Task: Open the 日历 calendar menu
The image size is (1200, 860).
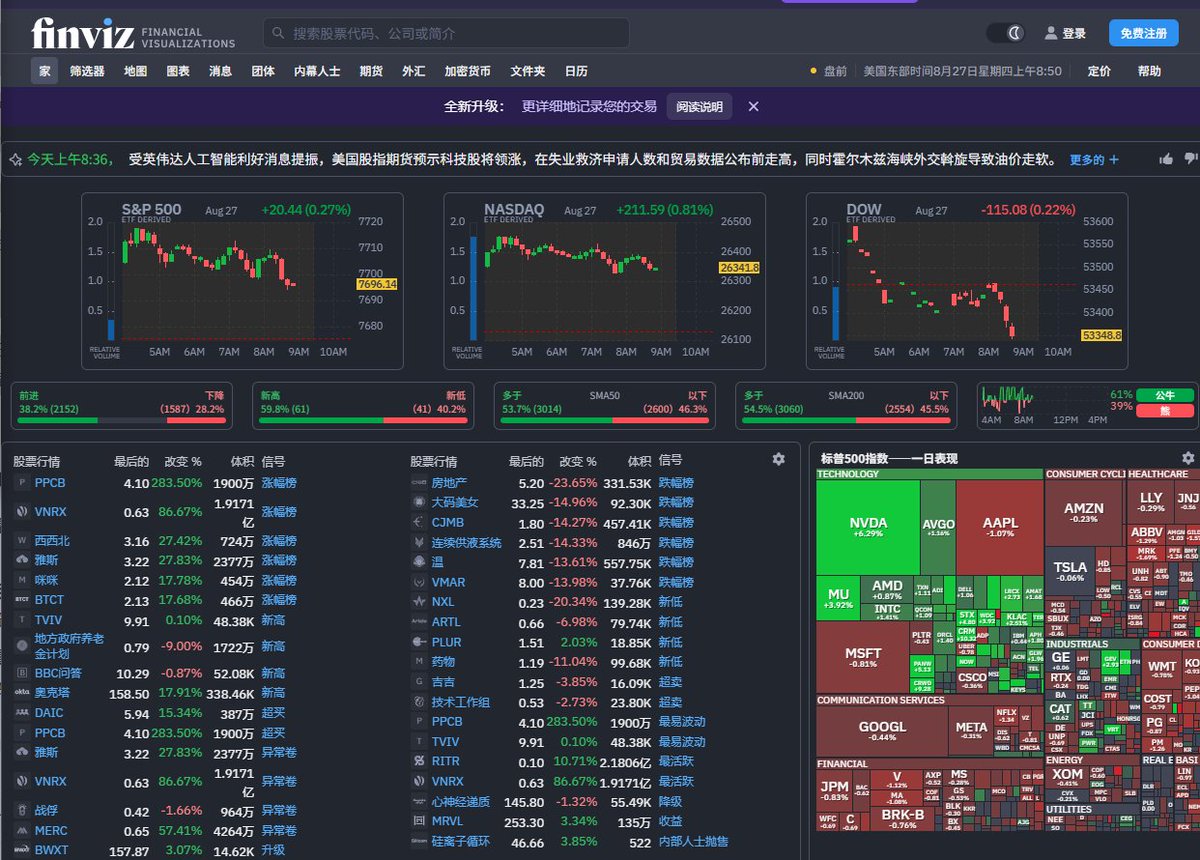Action: pyautogui.click(x=576, y=71)
